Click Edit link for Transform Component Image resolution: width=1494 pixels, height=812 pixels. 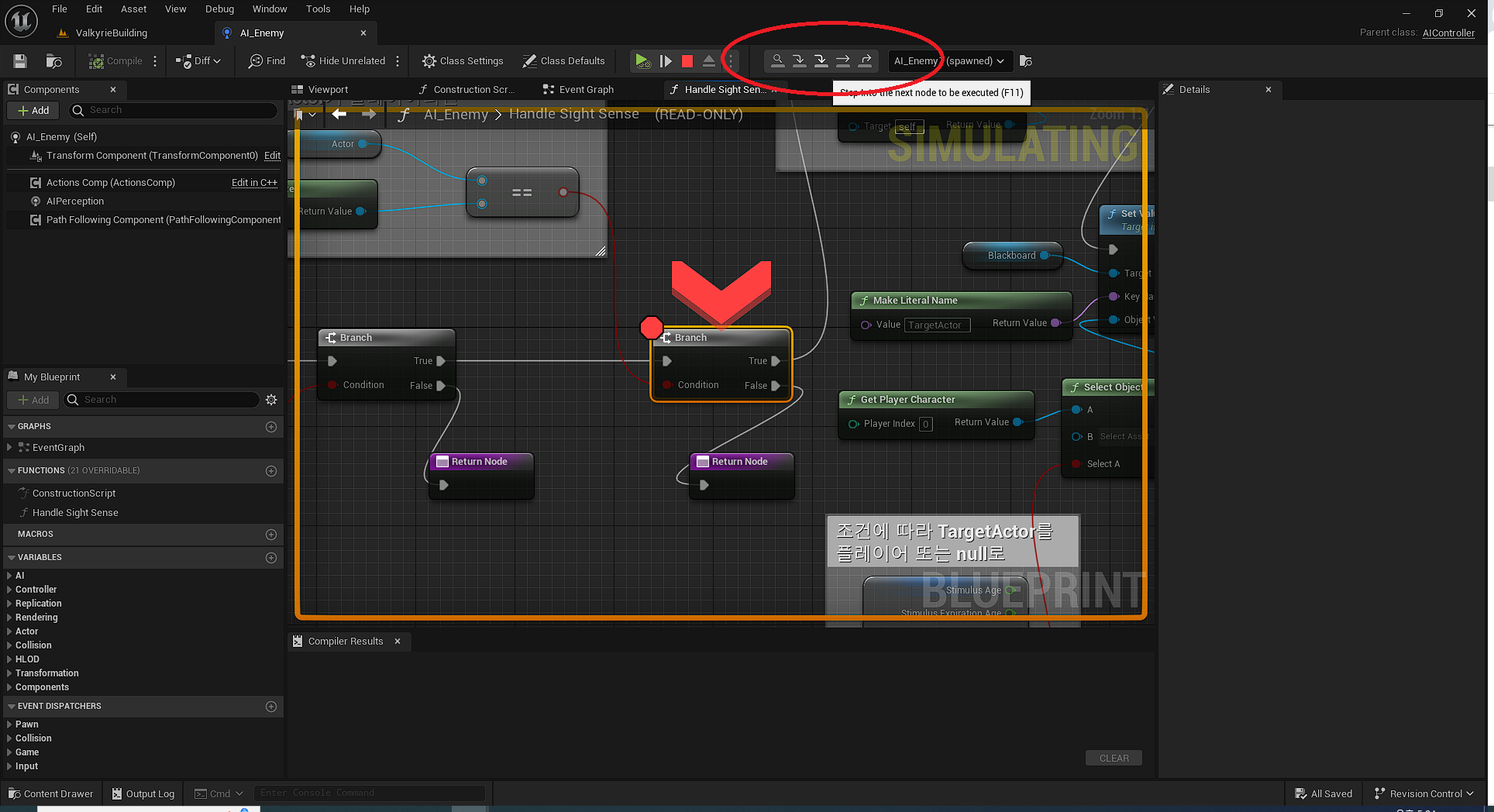(272, 156)
